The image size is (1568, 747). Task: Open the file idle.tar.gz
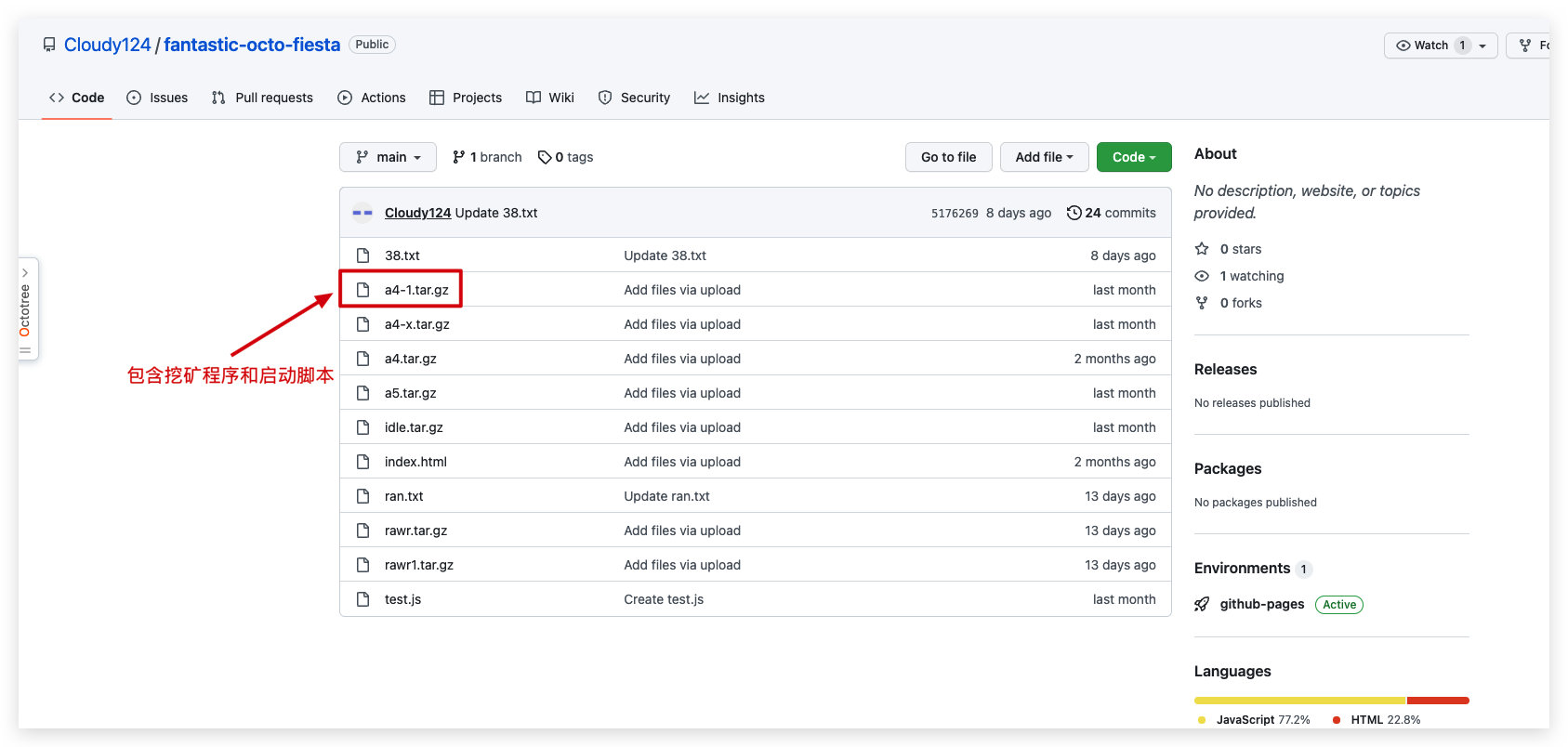(414, 427)
